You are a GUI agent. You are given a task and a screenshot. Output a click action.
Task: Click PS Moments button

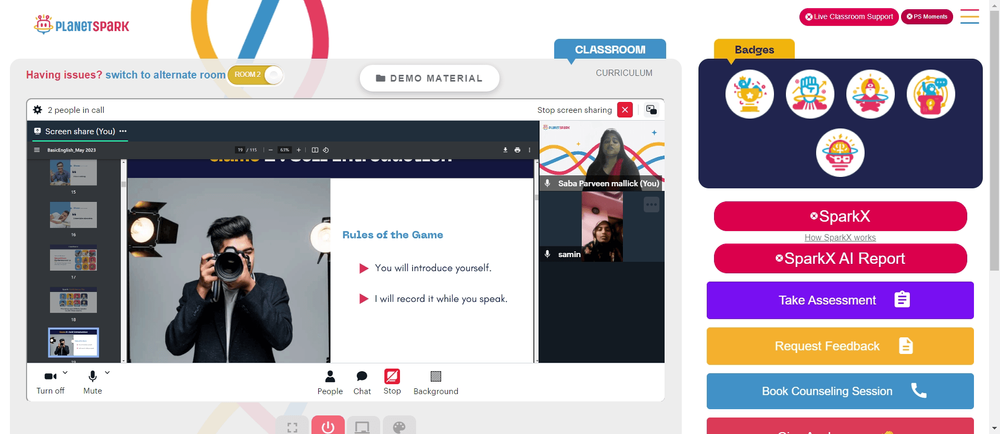927,17
